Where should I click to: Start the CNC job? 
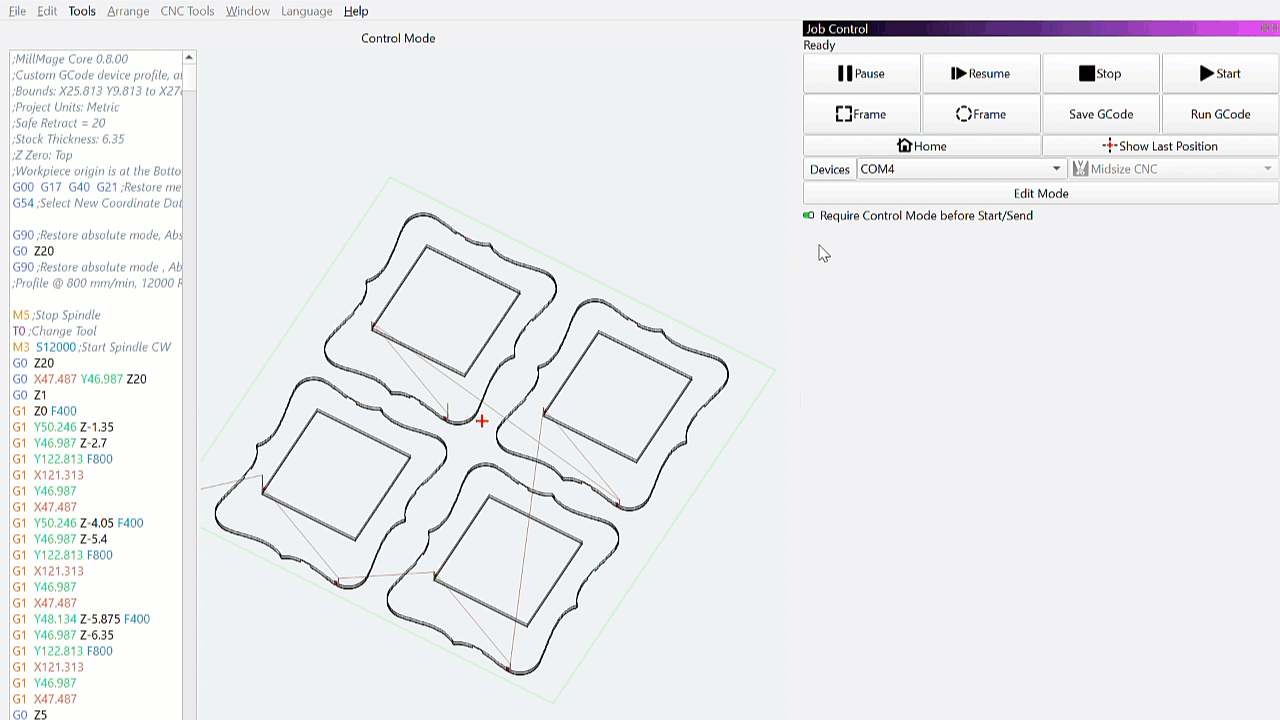(1220, 73)
